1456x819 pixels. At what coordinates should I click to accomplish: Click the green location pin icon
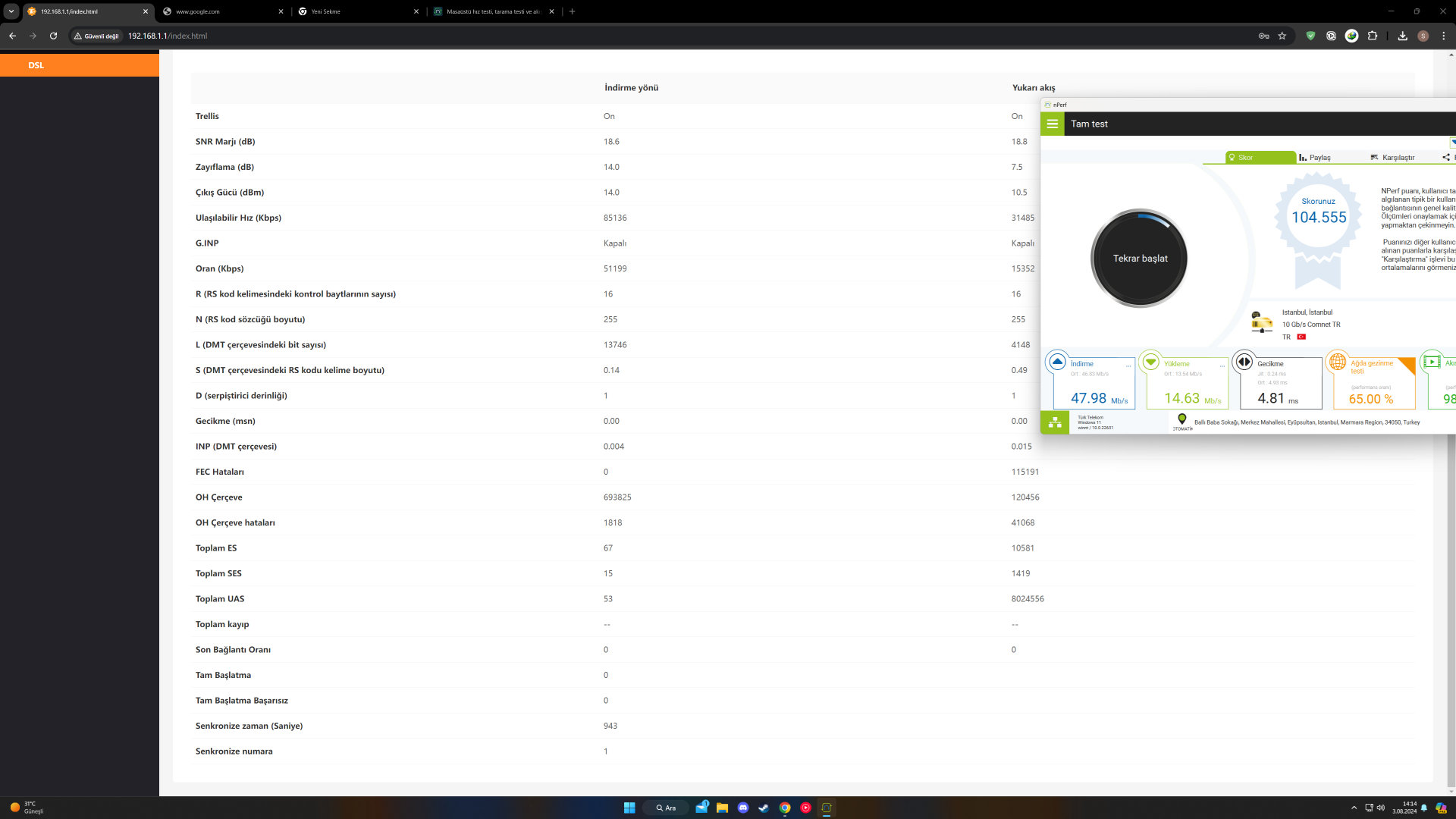tap(1181, 419)
